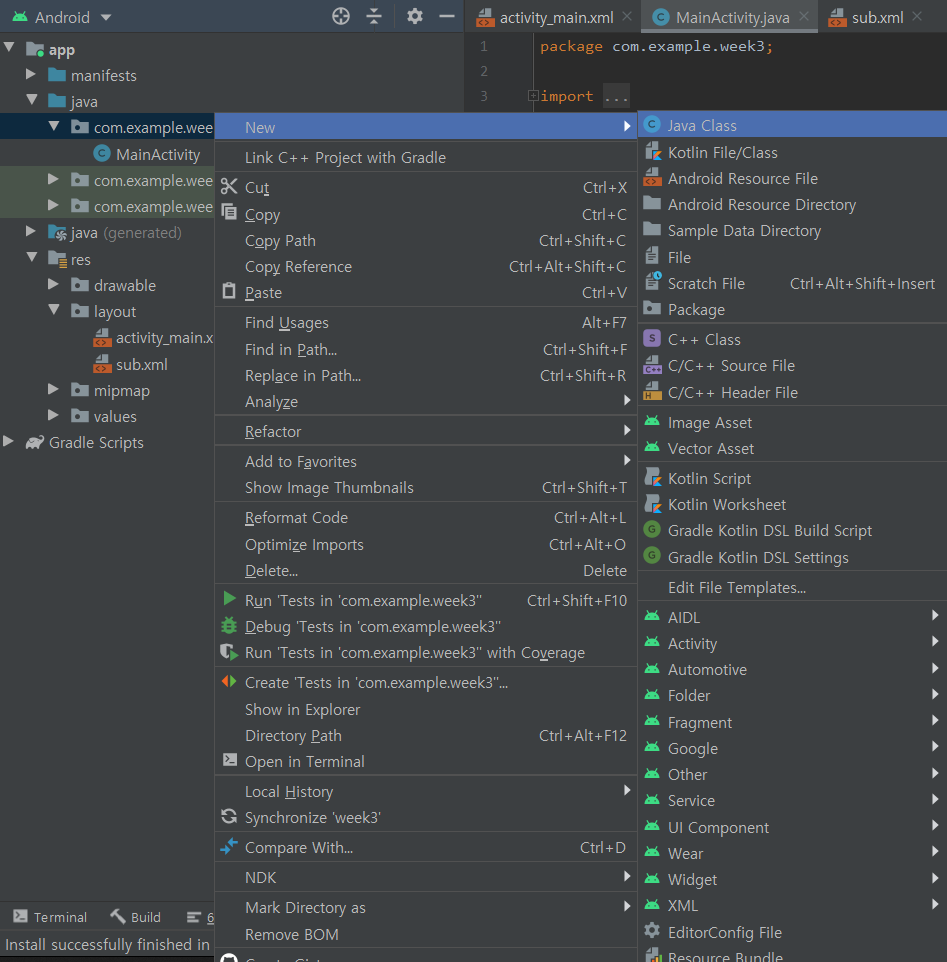The image size is (947, 962).
Task: Click the Scratch File clock icon
Action: click(653, 282)
